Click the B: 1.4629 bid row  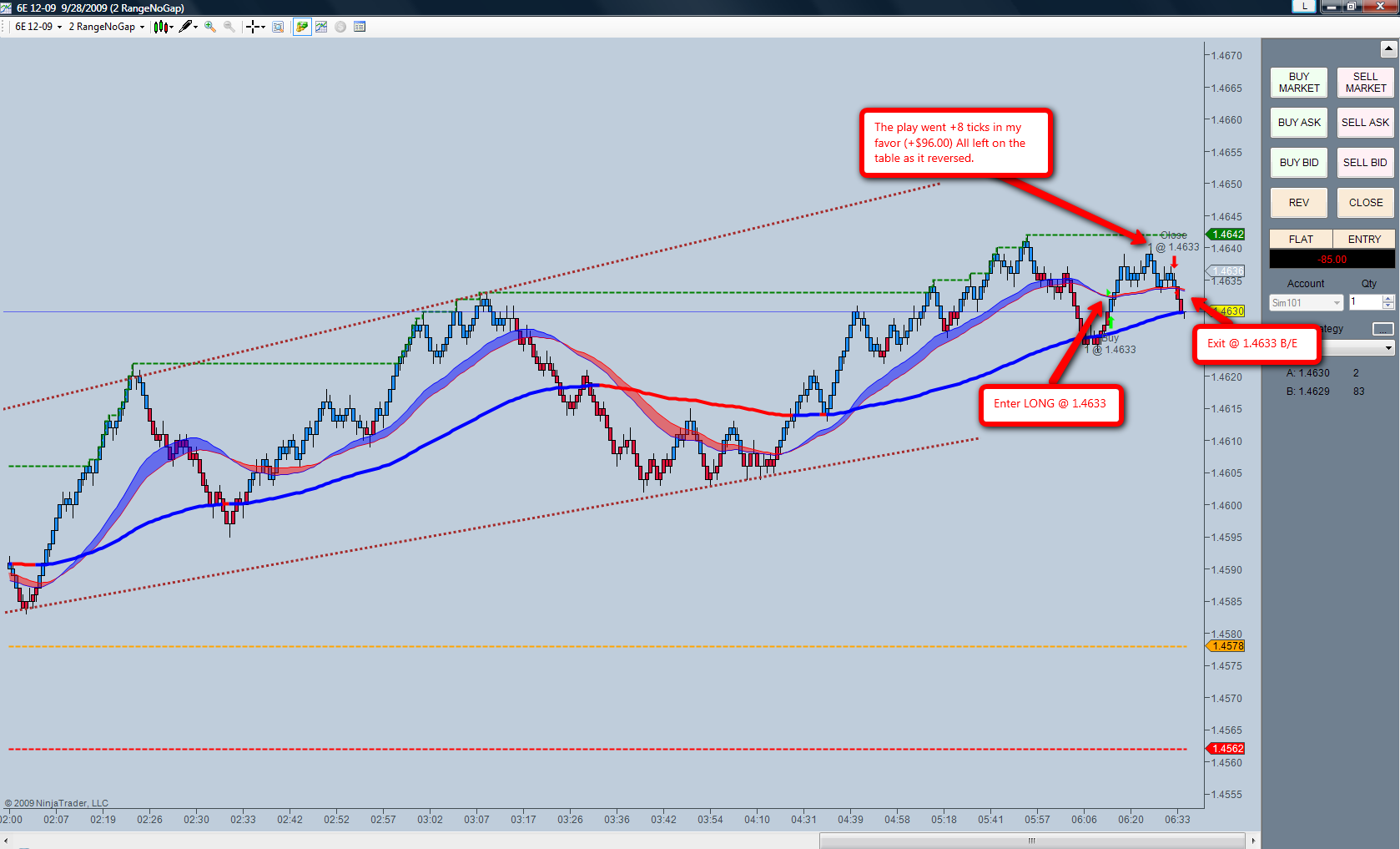1326,392
